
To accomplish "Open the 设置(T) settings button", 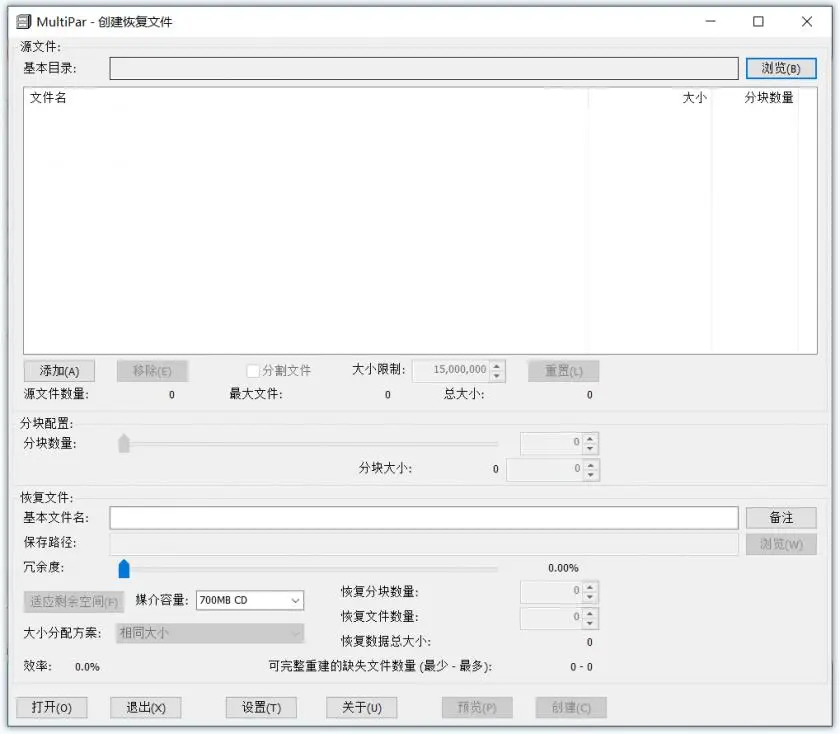I will click(x=261, y=707).
